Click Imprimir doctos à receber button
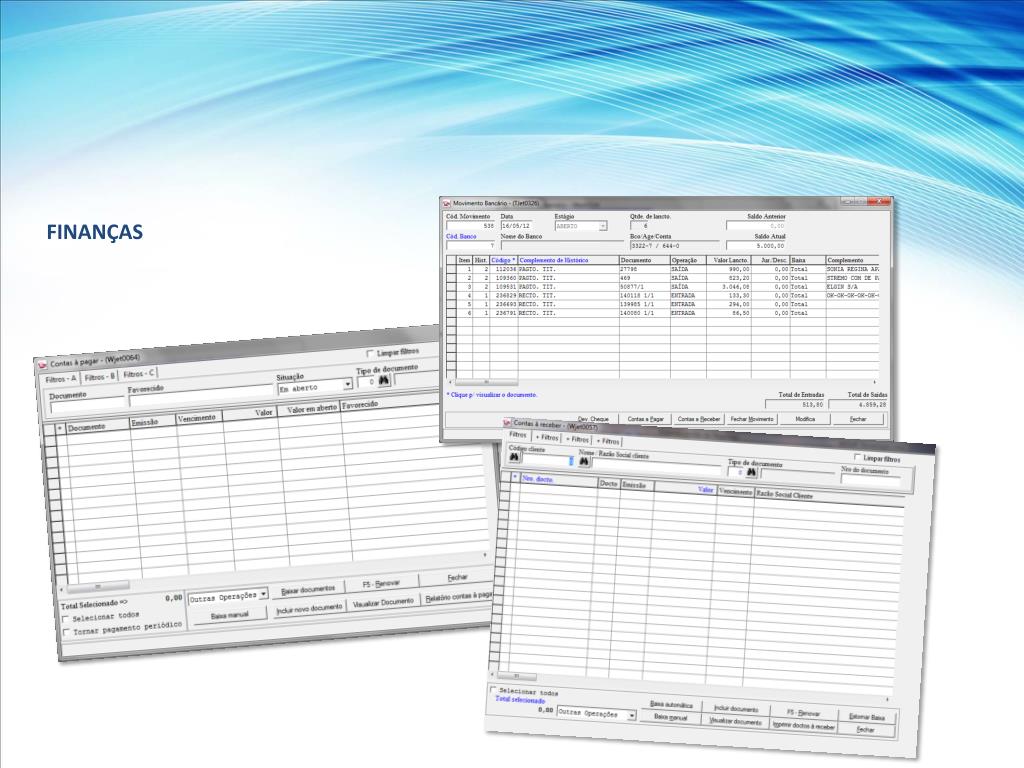The width and height of the screenshot is (1024, 768). click(x=803, y=726)
